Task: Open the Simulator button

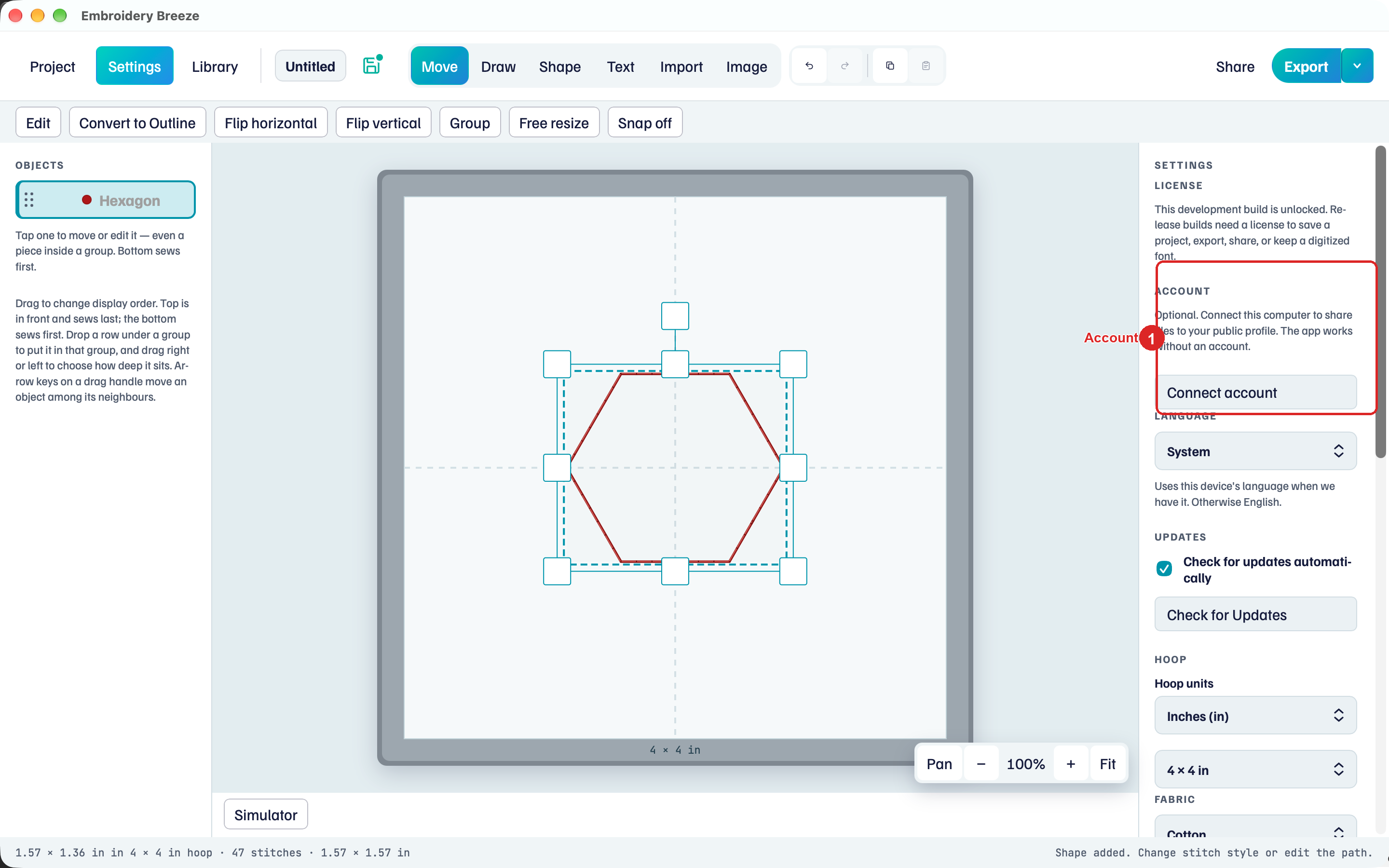Action: [266, 814]
